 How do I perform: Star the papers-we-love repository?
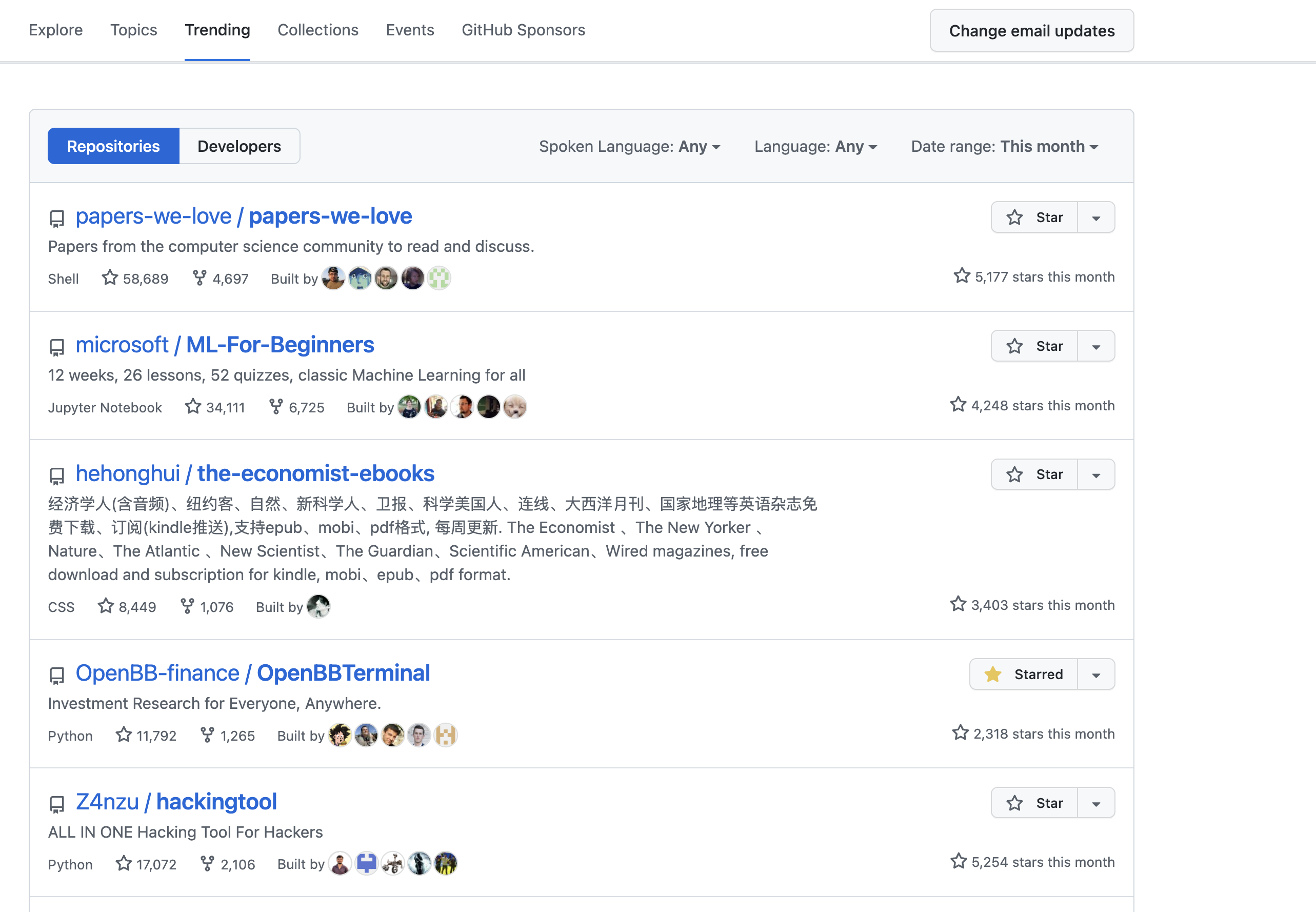point(1034,217)
